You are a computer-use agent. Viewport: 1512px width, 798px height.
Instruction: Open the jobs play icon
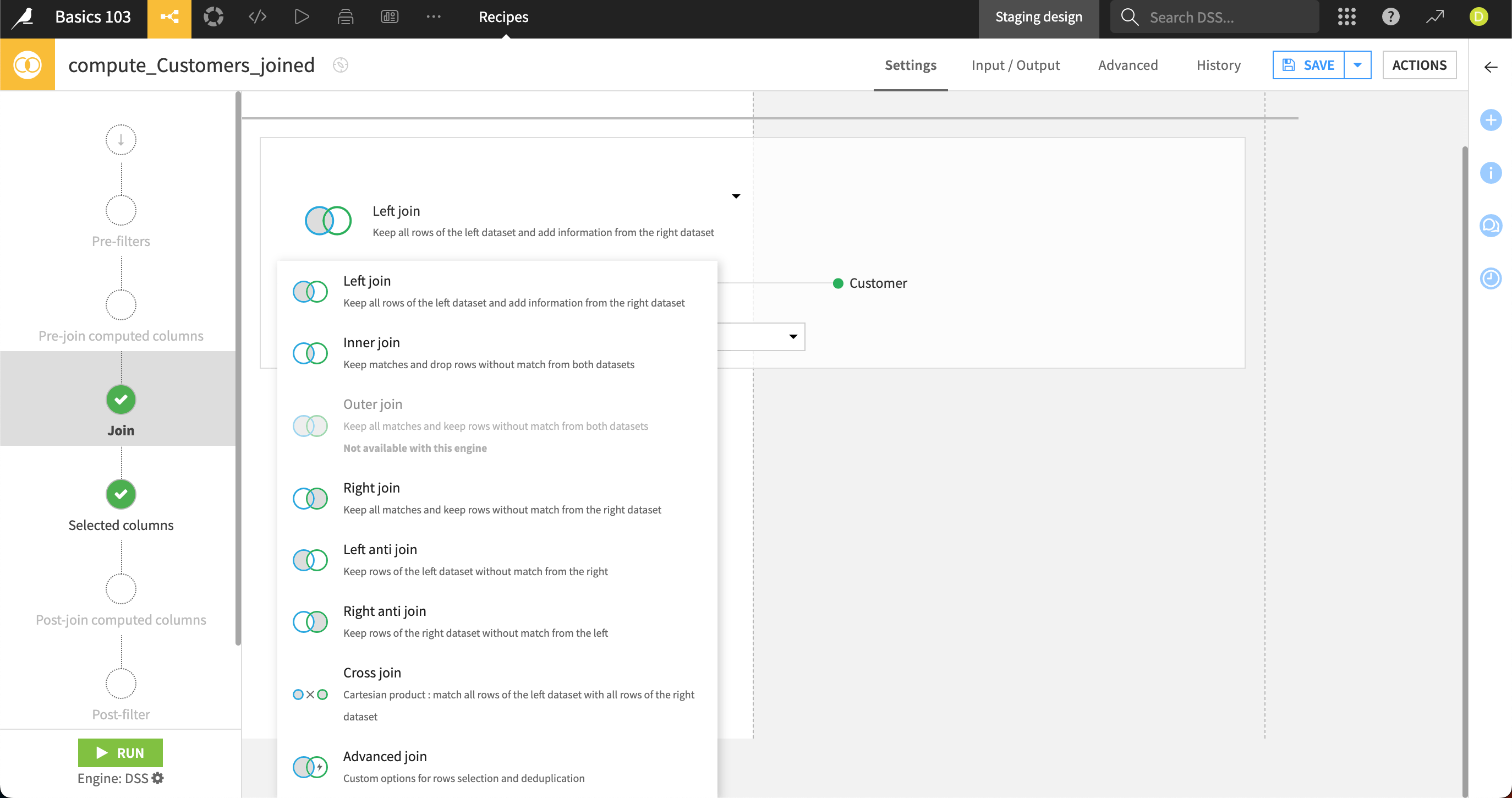[301, 17]
